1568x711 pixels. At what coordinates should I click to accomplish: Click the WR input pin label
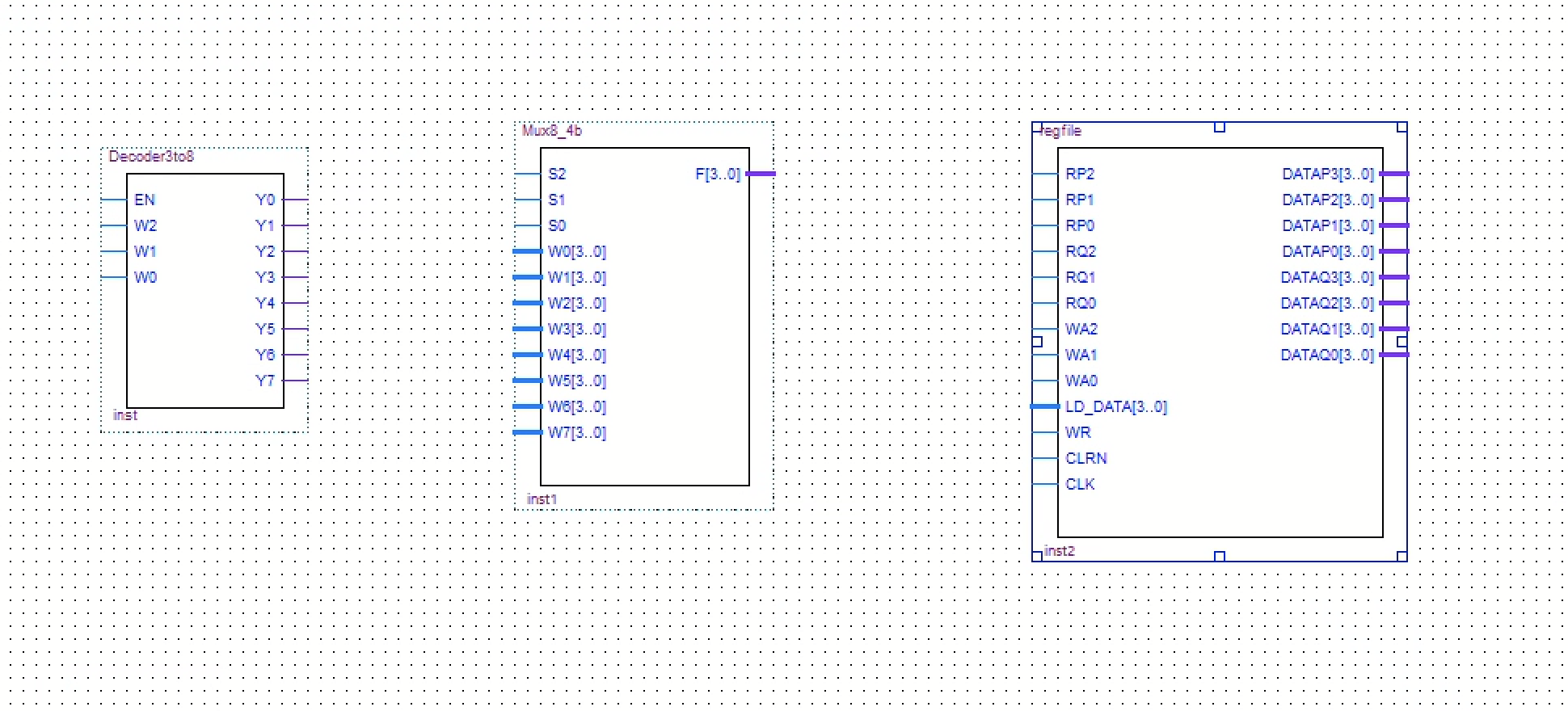coord(1078,432)
